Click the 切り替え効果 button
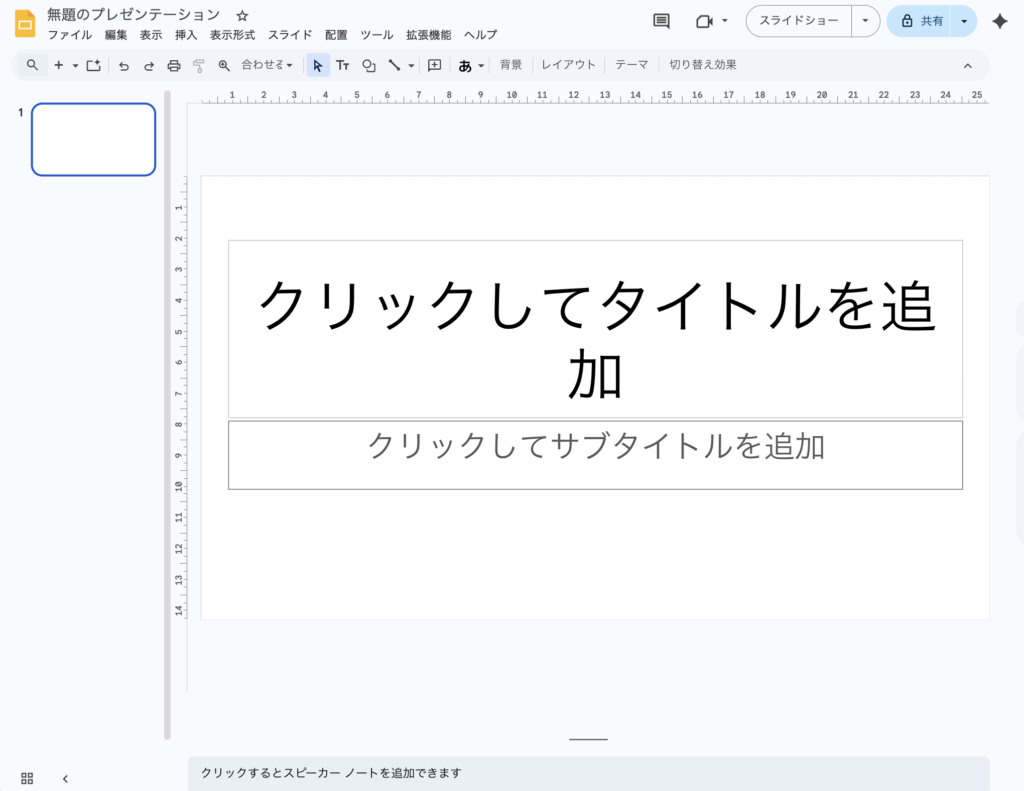 coord(702,65)
